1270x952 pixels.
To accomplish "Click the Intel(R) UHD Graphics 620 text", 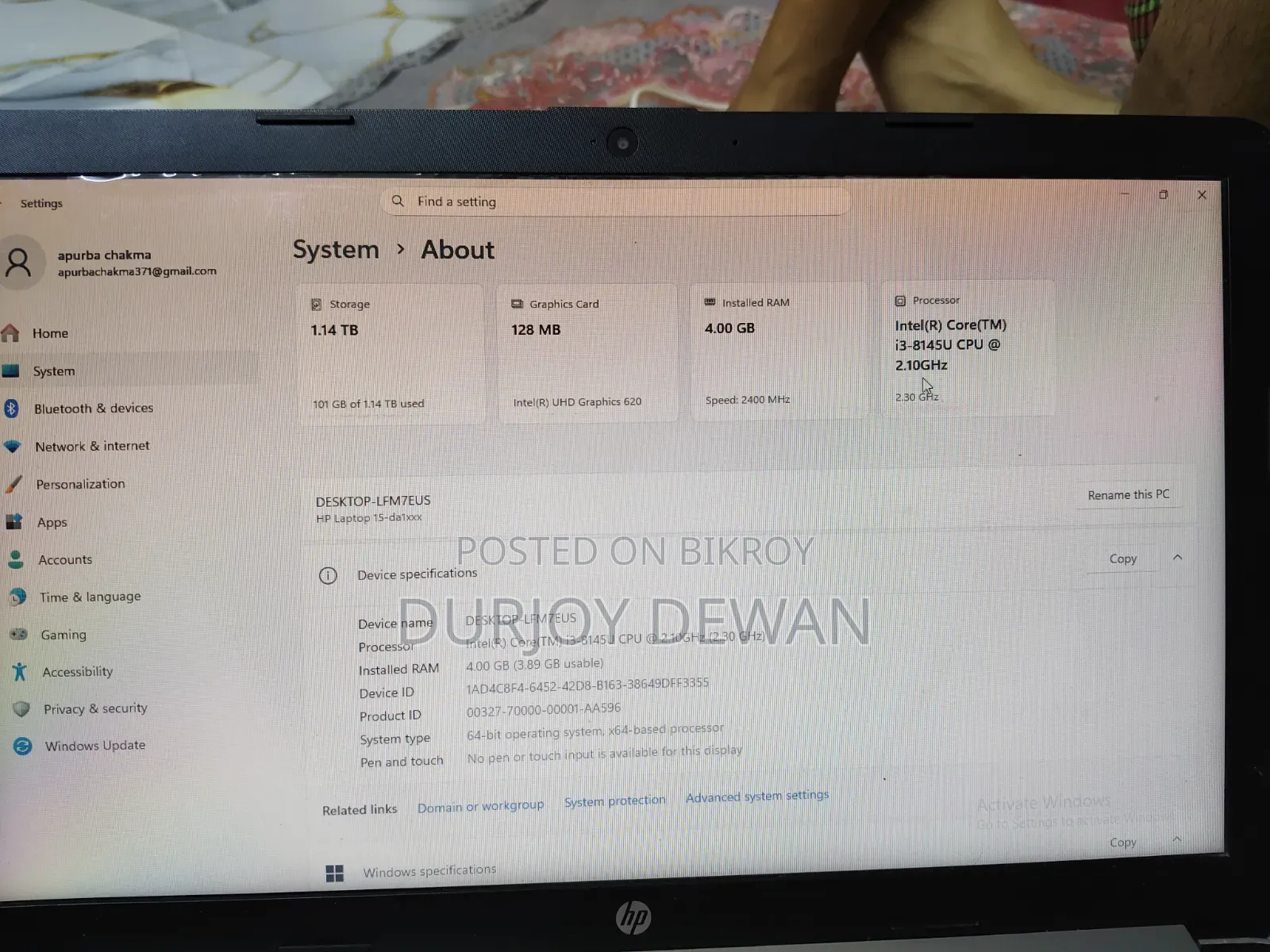I will [x=577, y=402].
